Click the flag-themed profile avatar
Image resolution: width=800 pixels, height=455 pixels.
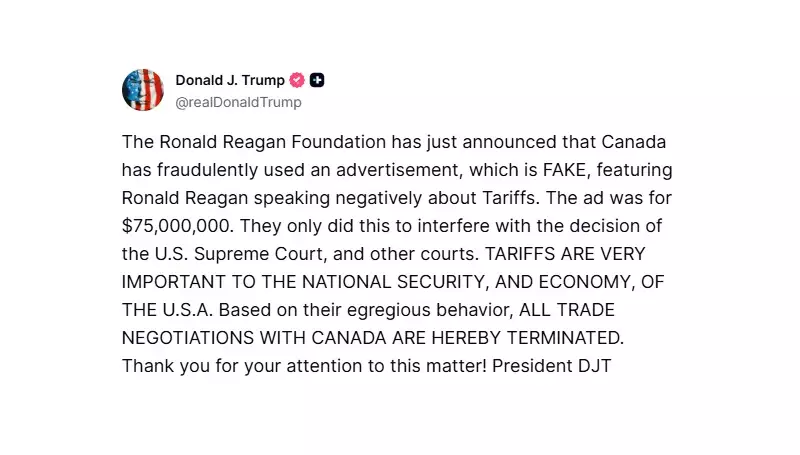coord(143,90)
